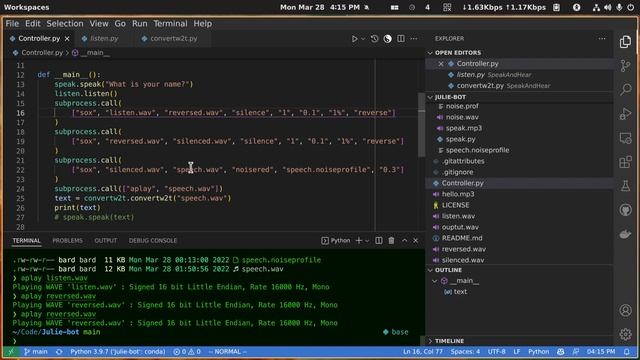Switch to the listen.py tab
640x360 pixels.
104,39
